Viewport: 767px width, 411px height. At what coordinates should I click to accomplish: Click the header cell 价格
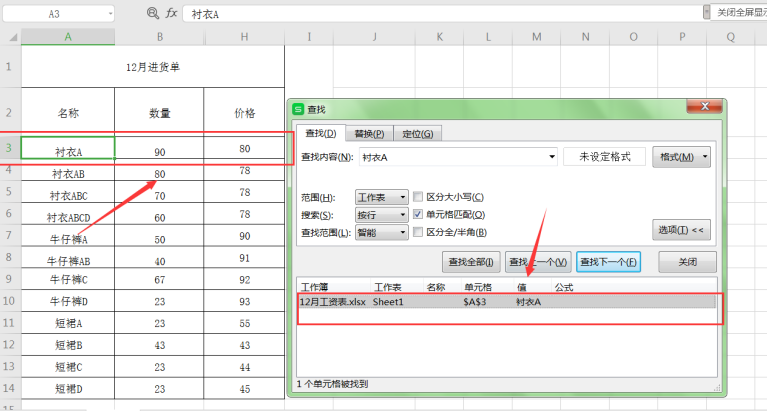click(x=244, y=113)
